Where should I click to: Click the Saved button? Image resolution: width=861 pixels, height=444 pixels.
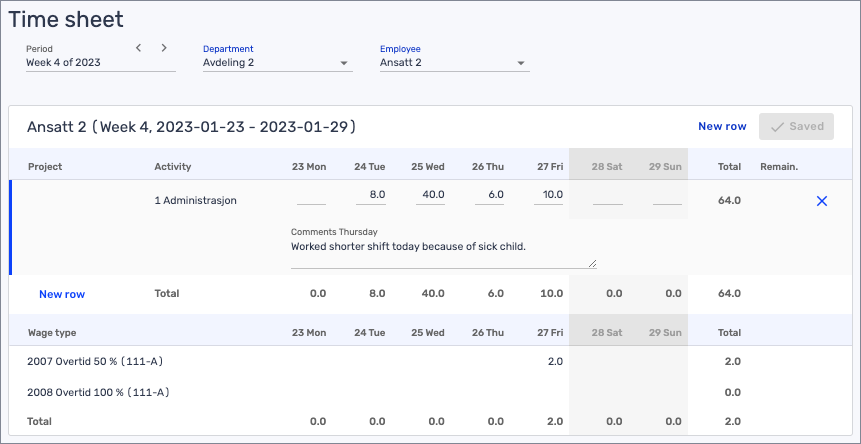(796, 126)
